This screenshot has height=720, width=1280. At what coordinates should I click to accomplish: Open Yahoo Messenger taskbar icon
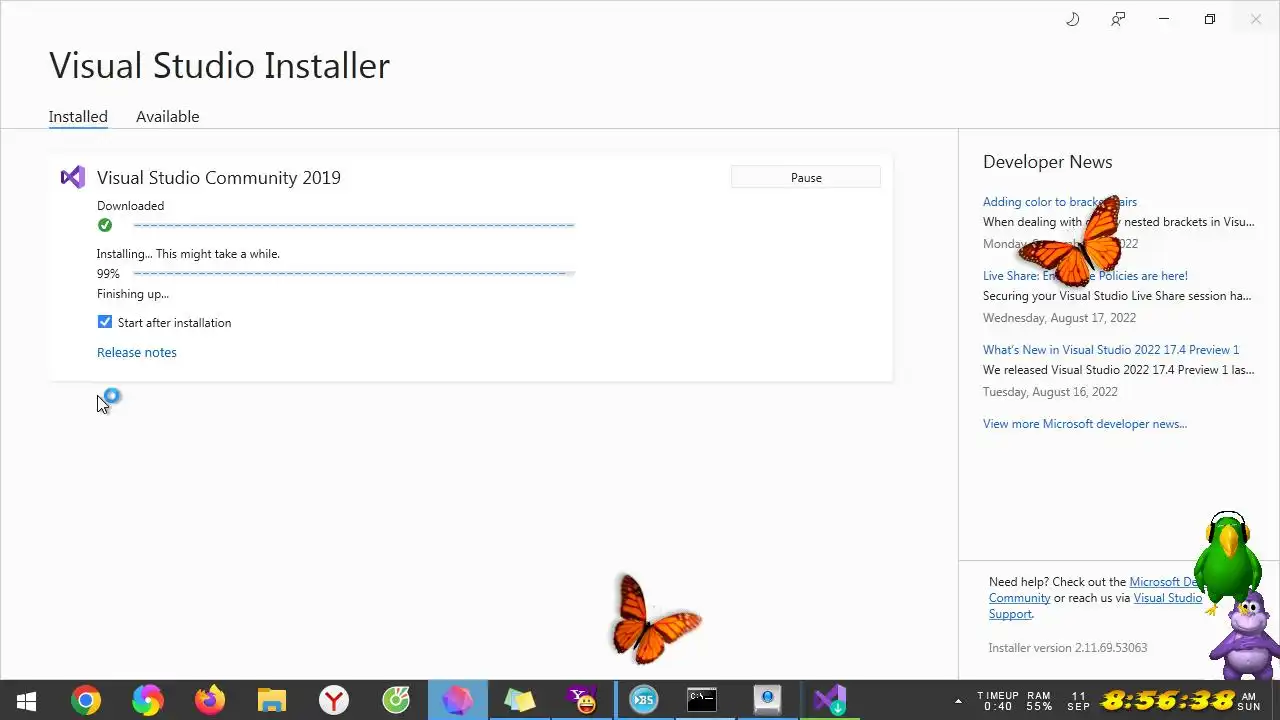tap(581, 700)
